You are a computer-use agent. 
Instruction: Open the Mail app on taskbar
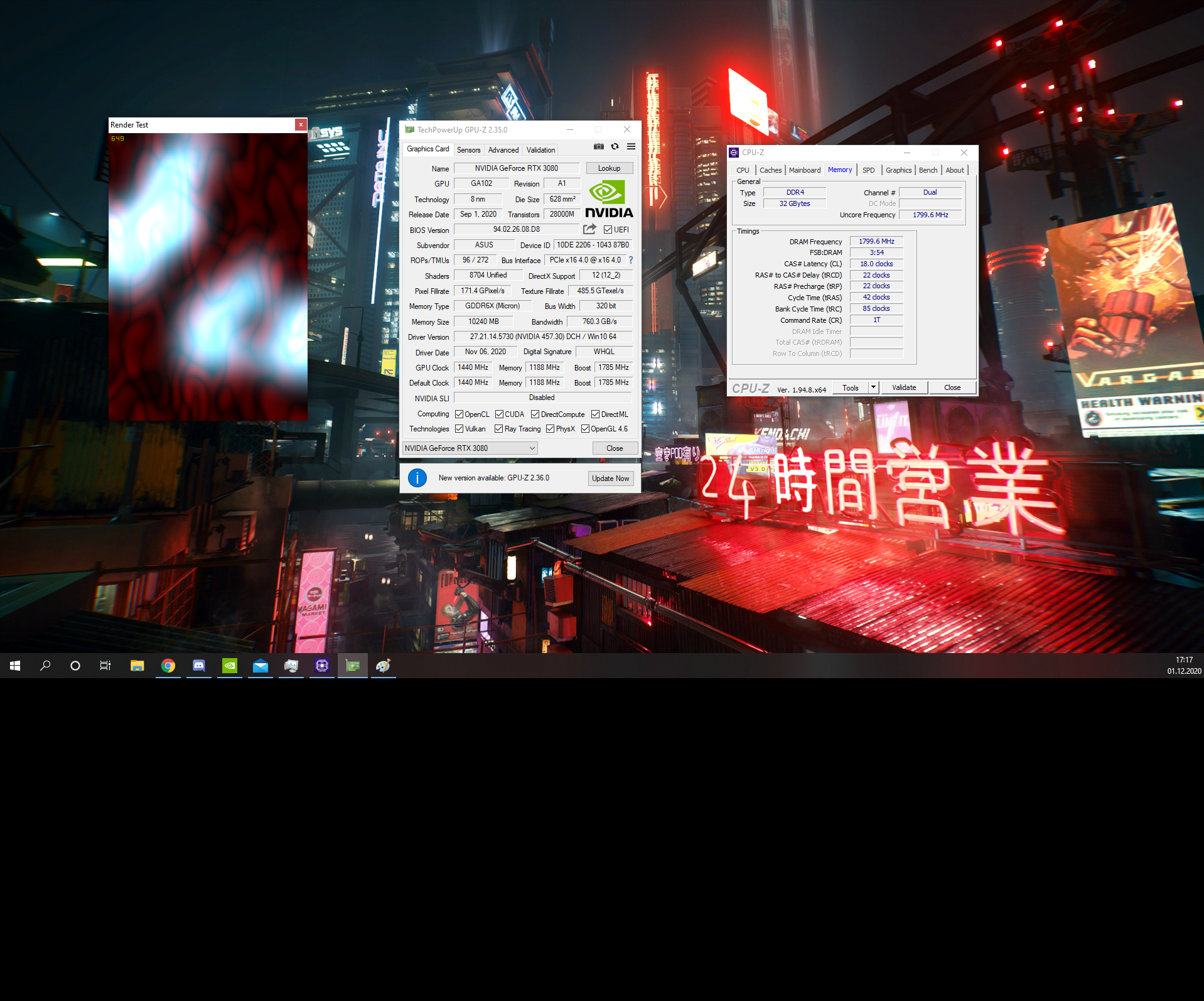pos(261,666)
